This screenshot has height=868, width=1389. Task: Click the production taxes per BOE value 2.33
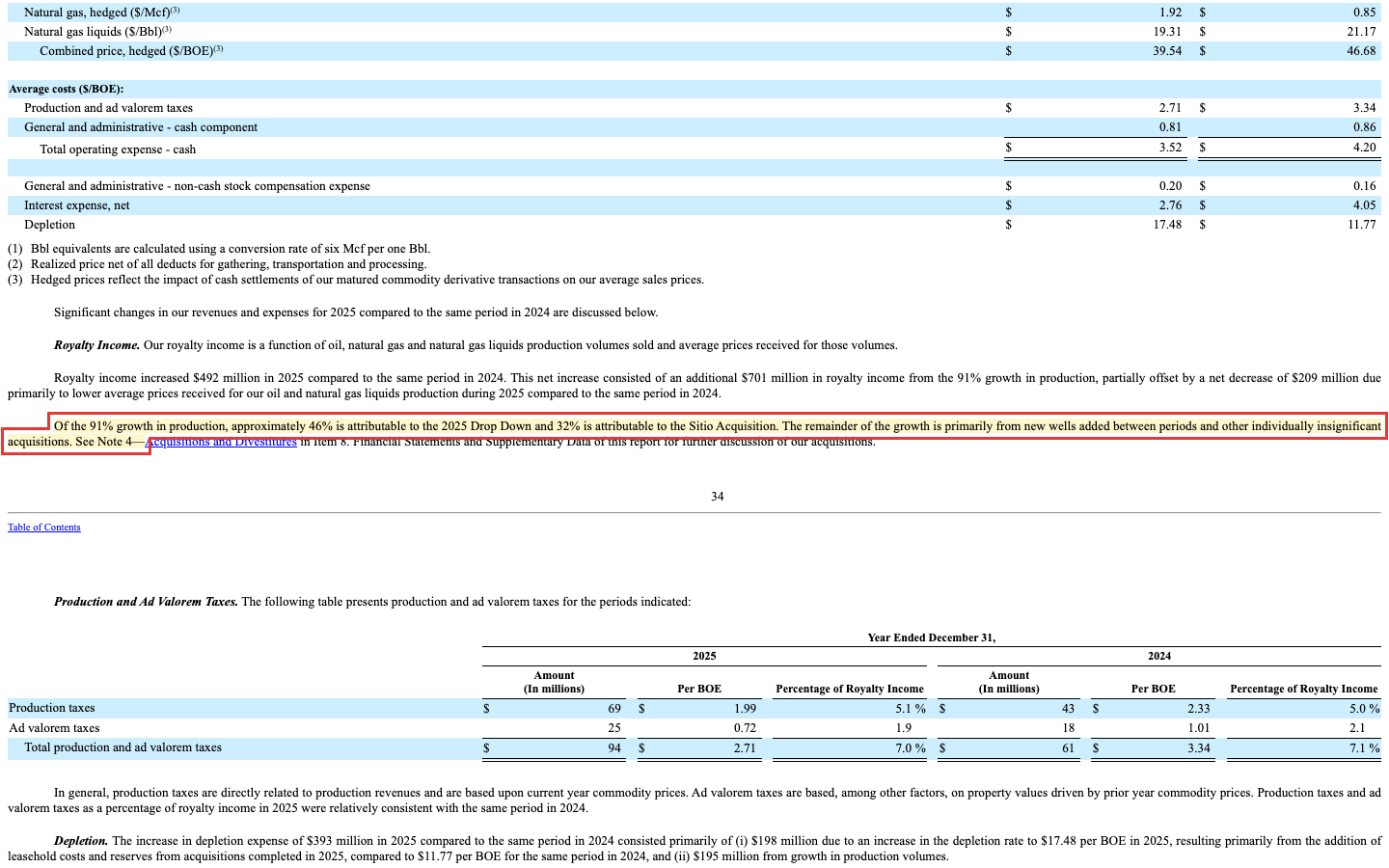pos(1198,709)
